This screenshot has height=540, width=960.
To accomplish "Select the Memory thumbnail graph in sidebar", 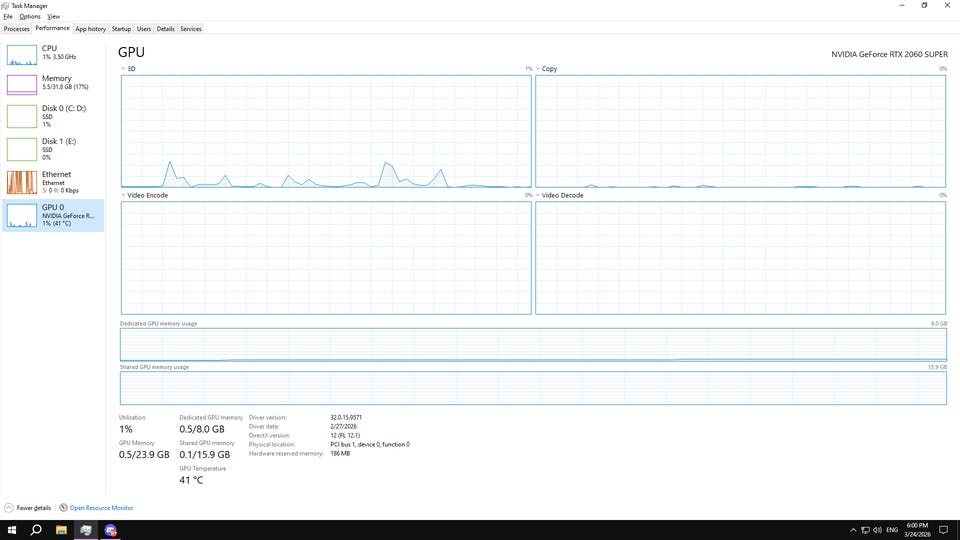I will 21,84.
